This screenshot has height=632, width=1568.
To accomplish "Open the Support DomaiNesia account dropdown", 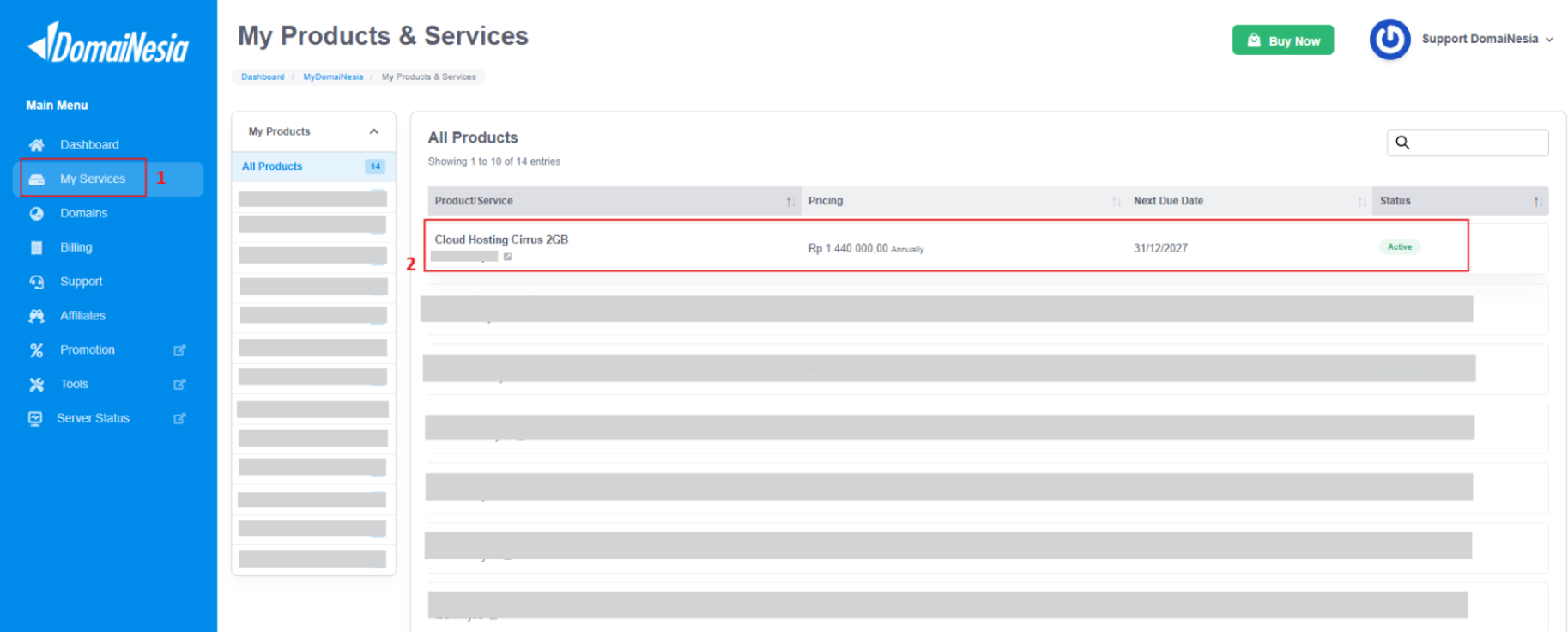I will (x=1486, y=39).
